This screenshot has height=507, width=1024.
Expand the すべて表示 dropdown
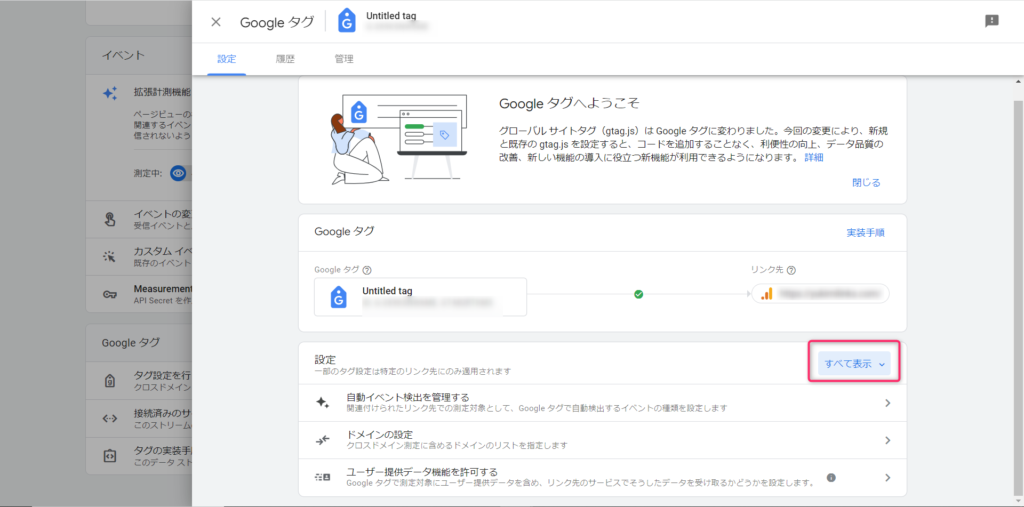(x=854, y=364)
